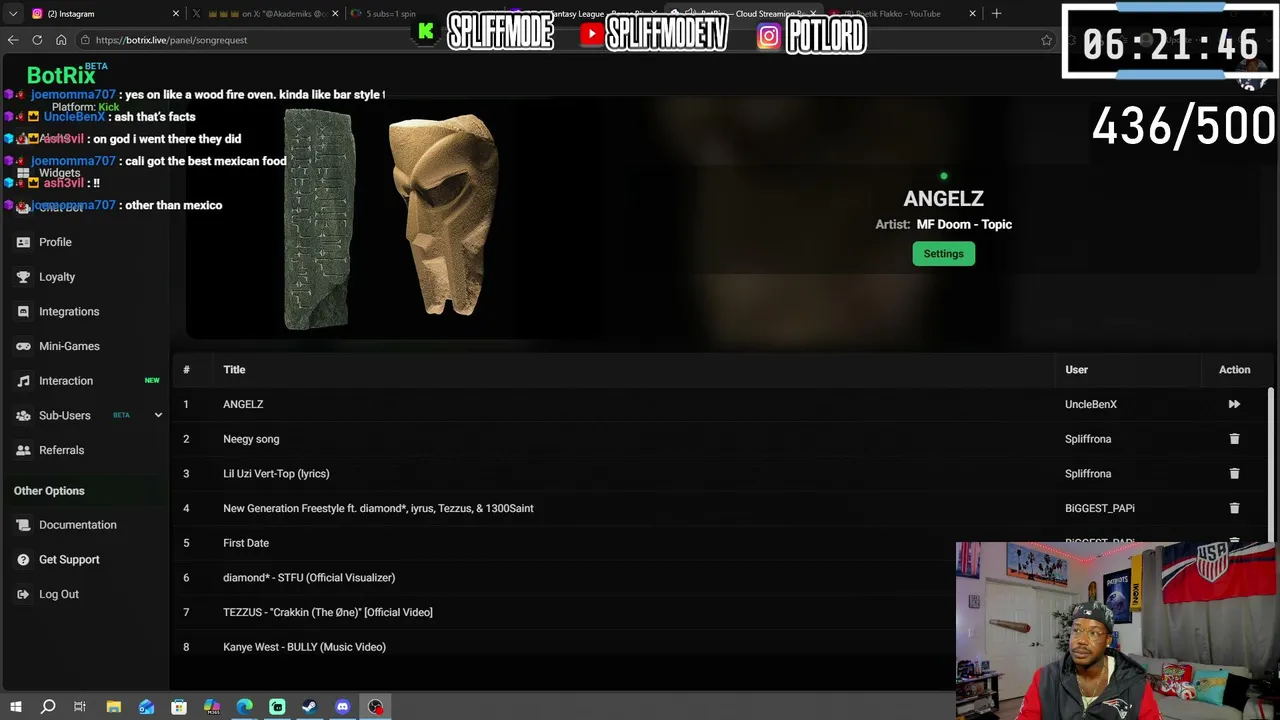Open OBS Studio from the taskbar
The height and width of the screenshot is (720, 1280).
[376, 707]
